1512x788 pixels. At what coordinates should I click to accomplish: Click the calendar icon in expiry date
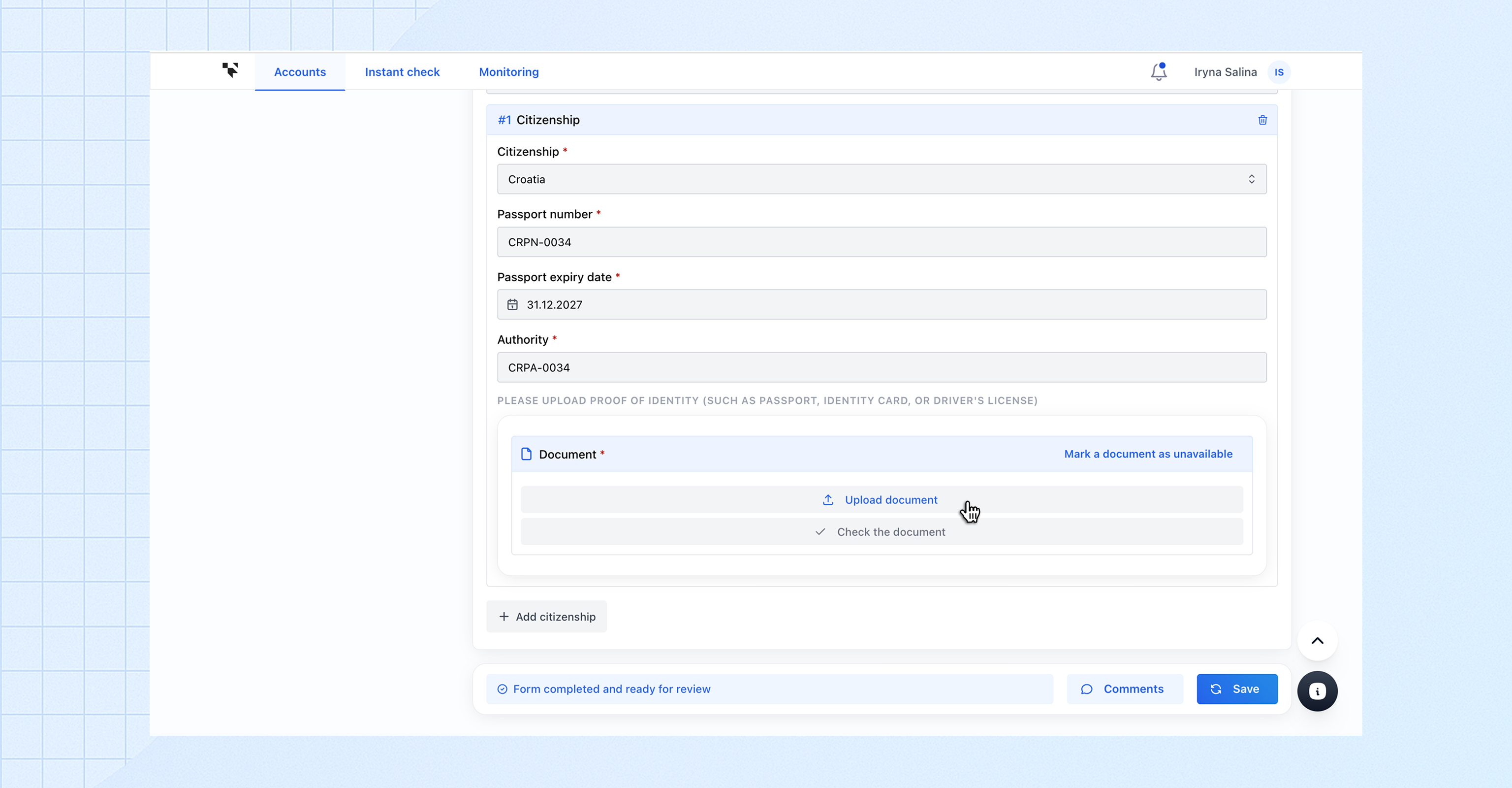tap(512, 305)
